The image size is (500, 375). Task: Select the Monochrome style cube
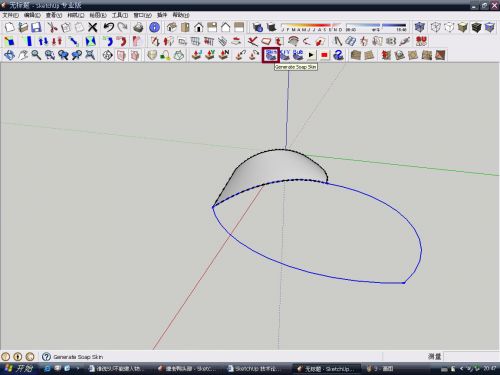[490, 27]
